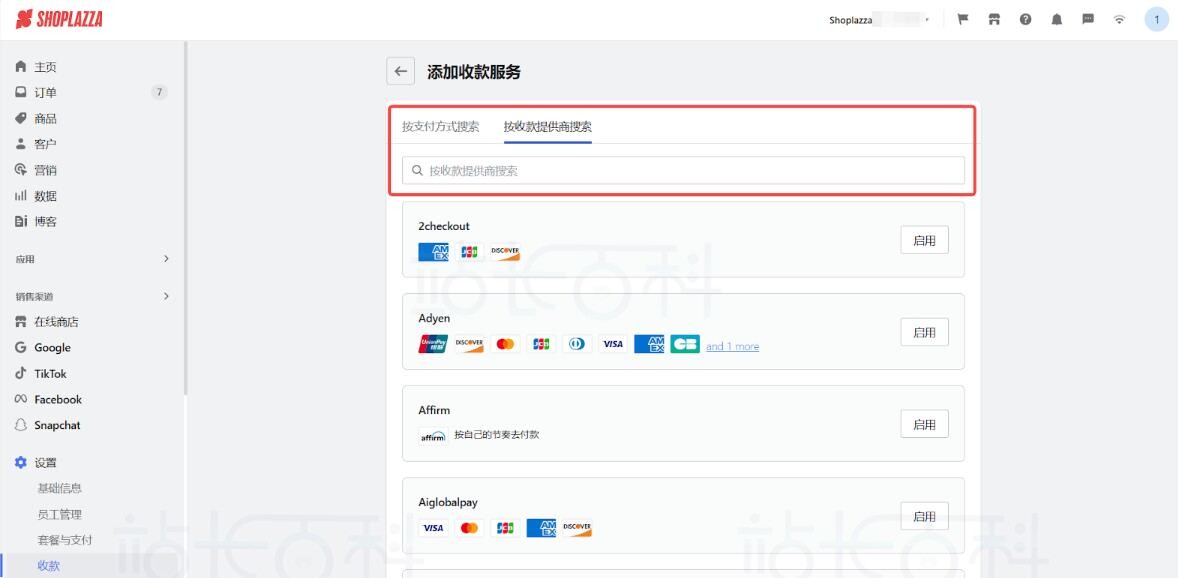Focus the 按收款提供商搜索 search field

[x=683, y=171]
